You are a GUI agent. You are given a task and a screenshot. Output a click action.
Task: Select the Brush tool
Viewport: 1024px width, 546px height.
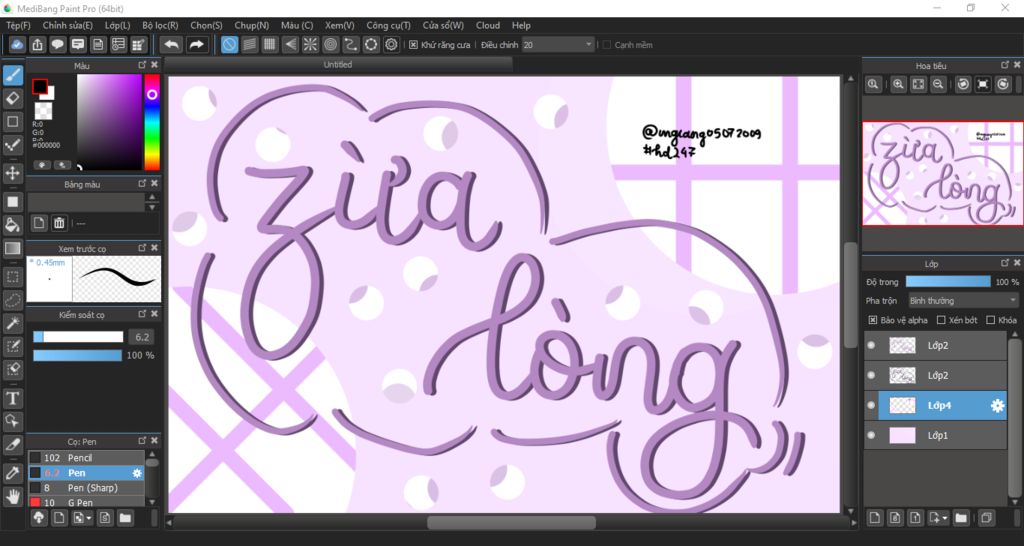point(12,75)
